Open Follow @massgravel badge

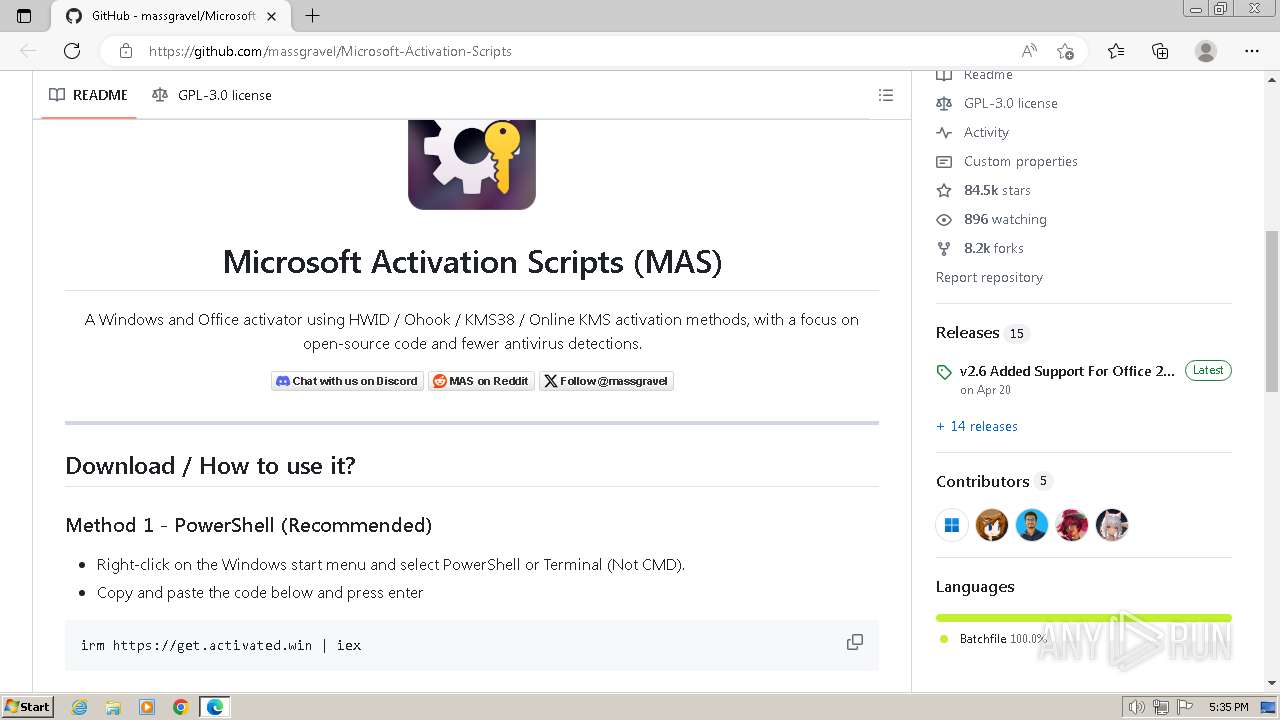coord(606,381)
